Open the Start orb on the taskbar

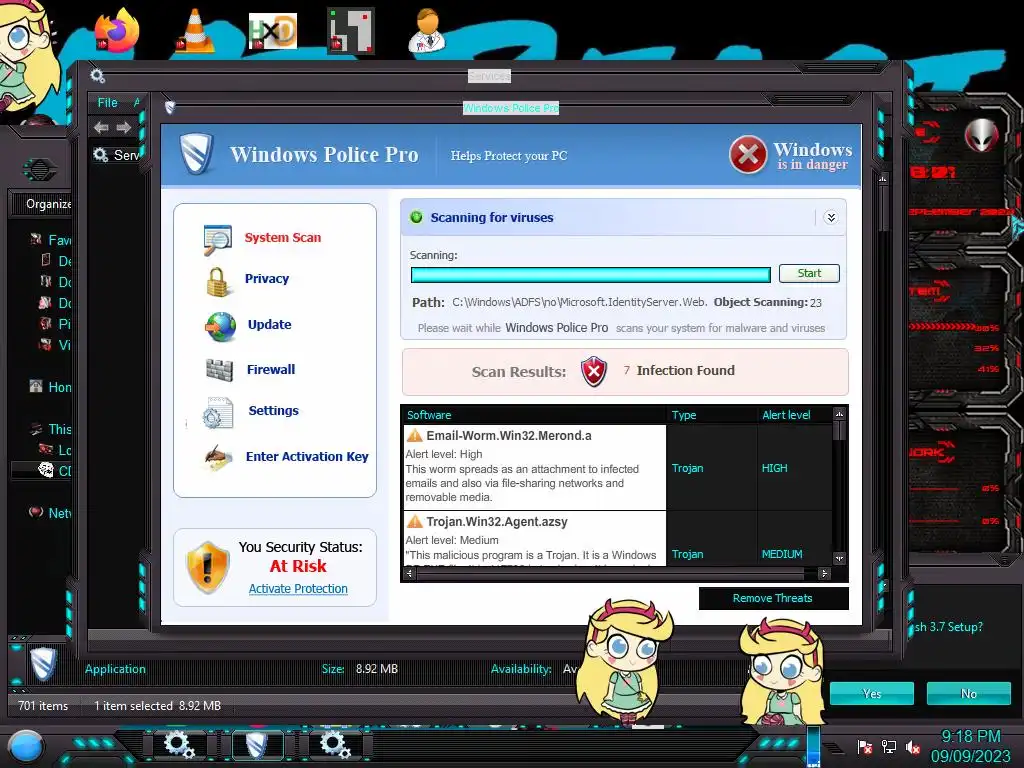[x=26, y=747]
